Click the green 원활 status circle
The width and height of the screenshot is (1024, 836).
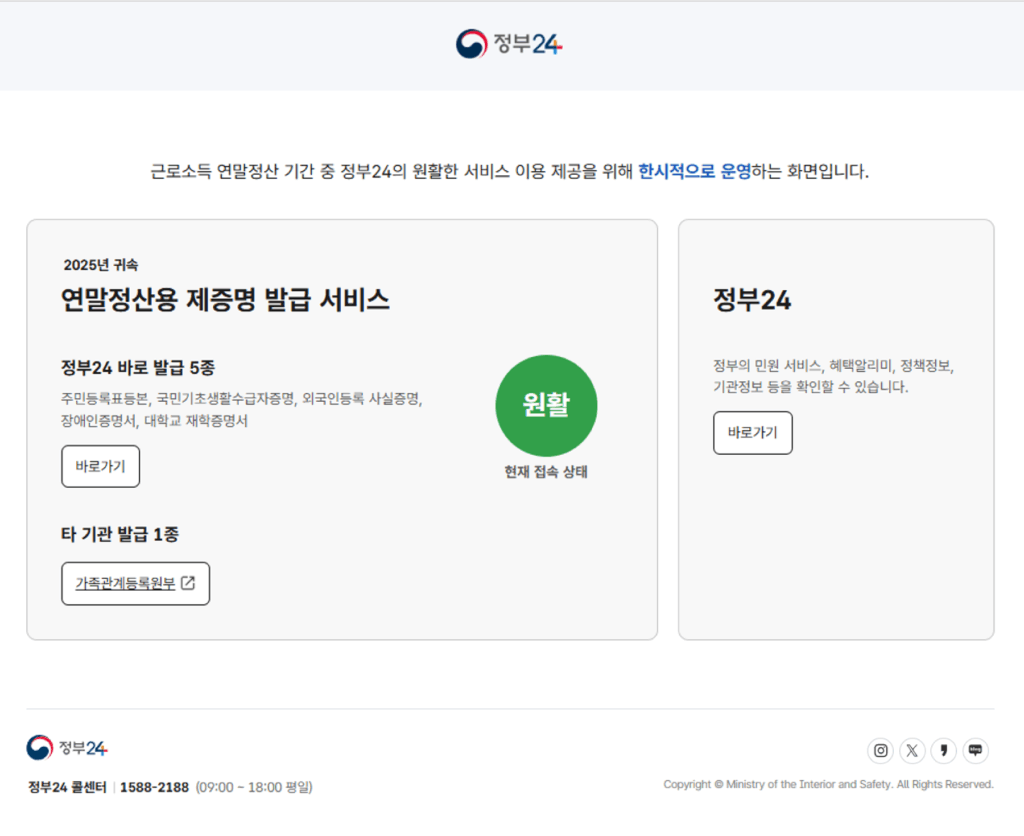[x=546, y=404]
